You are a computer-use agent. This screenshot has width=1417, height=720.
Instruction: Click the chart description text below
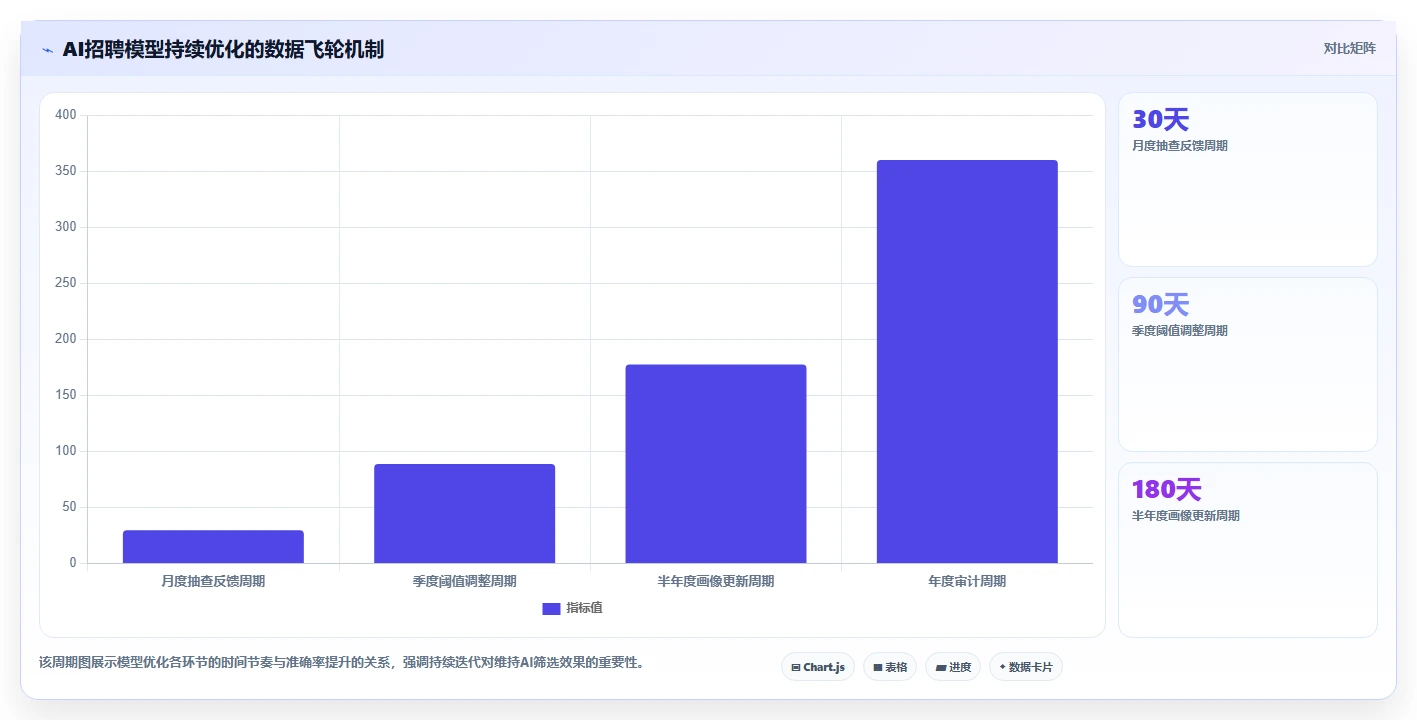point(341,662)
